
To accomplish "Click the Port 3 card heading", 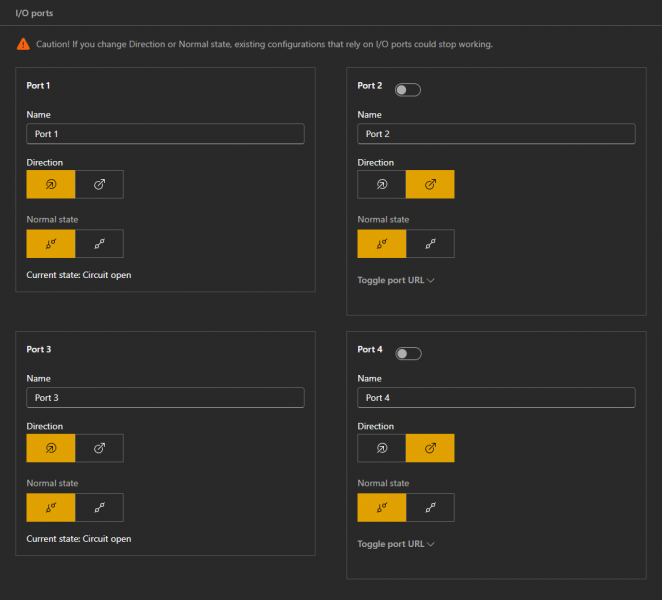I will [39, 349].
